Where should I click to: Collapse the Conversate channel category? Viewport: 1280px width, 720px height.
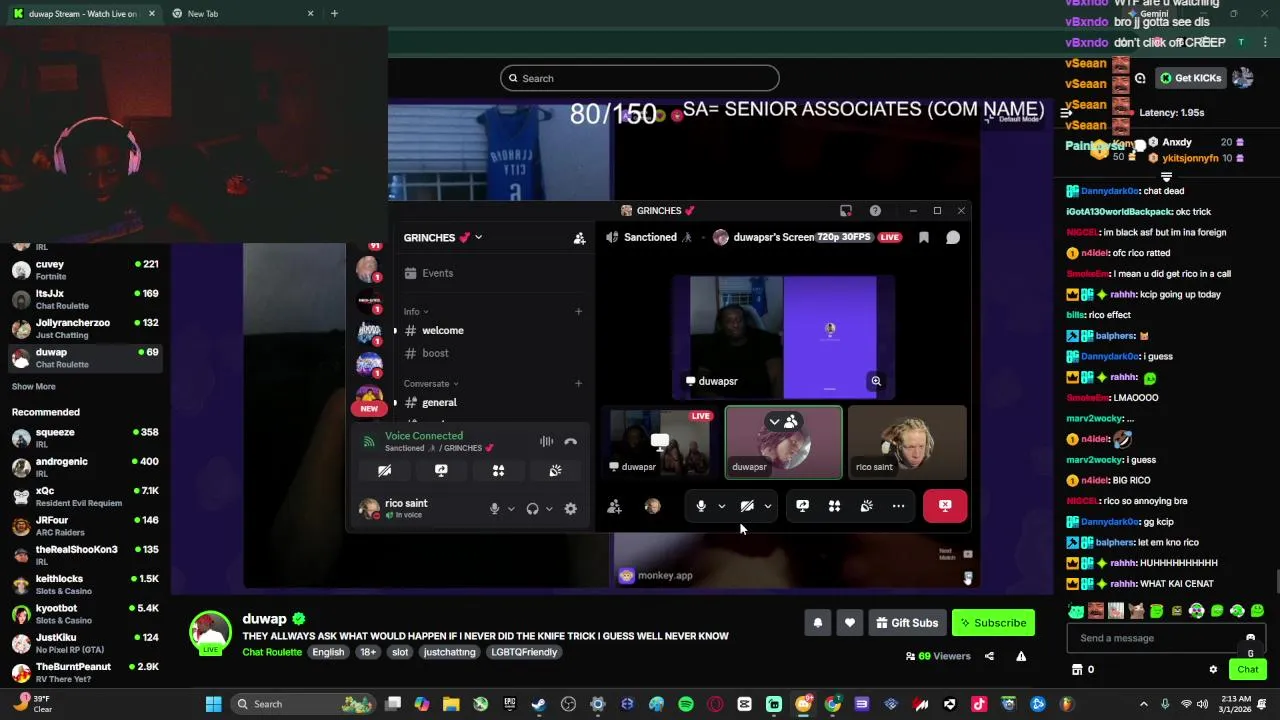coord(431,384)
